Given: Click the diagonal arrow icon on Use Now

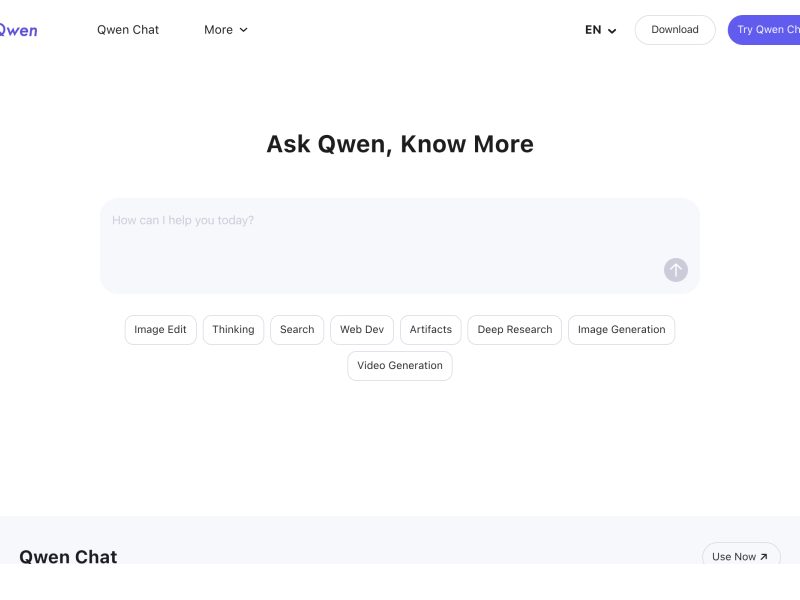Looking at the screenshot, I should (x=764, y=557).
